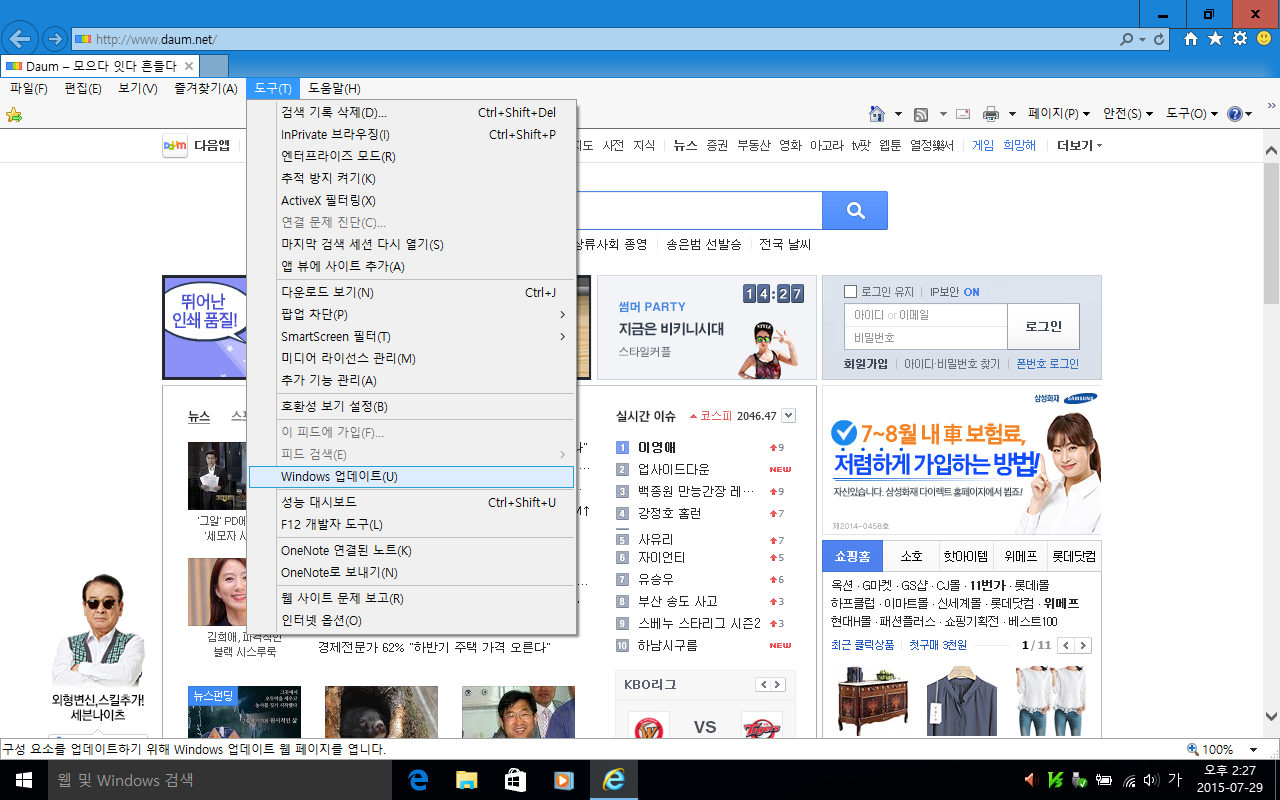
Task: Click the Windows Start button
Action: tap(24, 780)
